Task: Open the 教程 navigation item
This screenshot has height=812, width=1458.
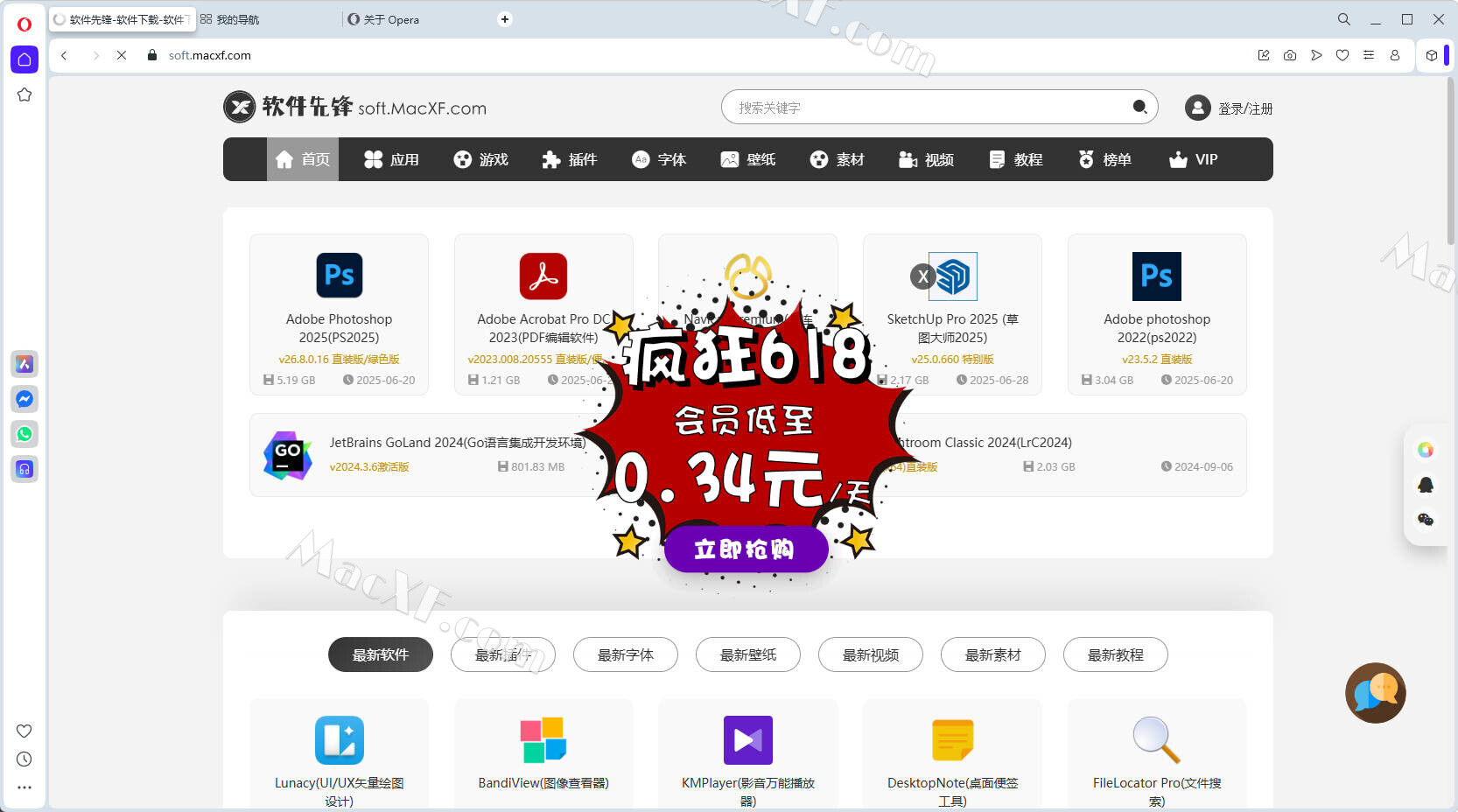Action: pos(1015,159)
